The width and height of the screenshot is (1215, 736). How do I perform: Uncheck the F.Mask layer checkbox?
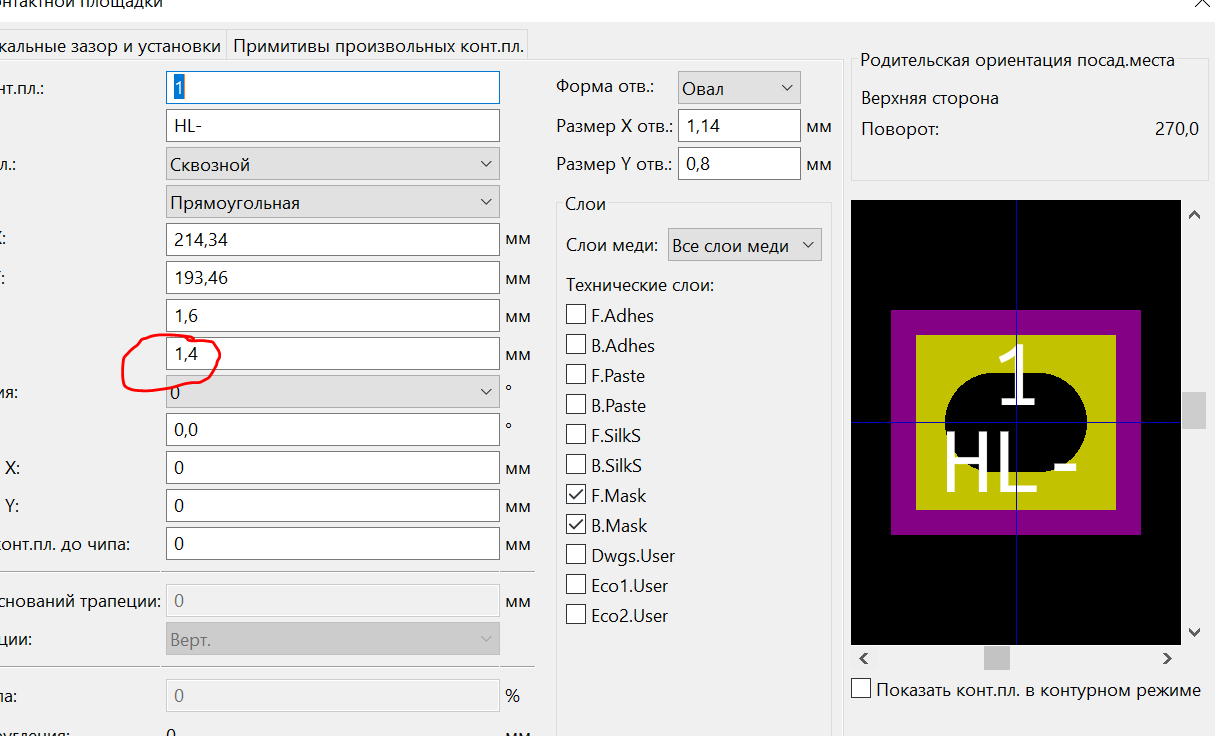click(576, 495)
